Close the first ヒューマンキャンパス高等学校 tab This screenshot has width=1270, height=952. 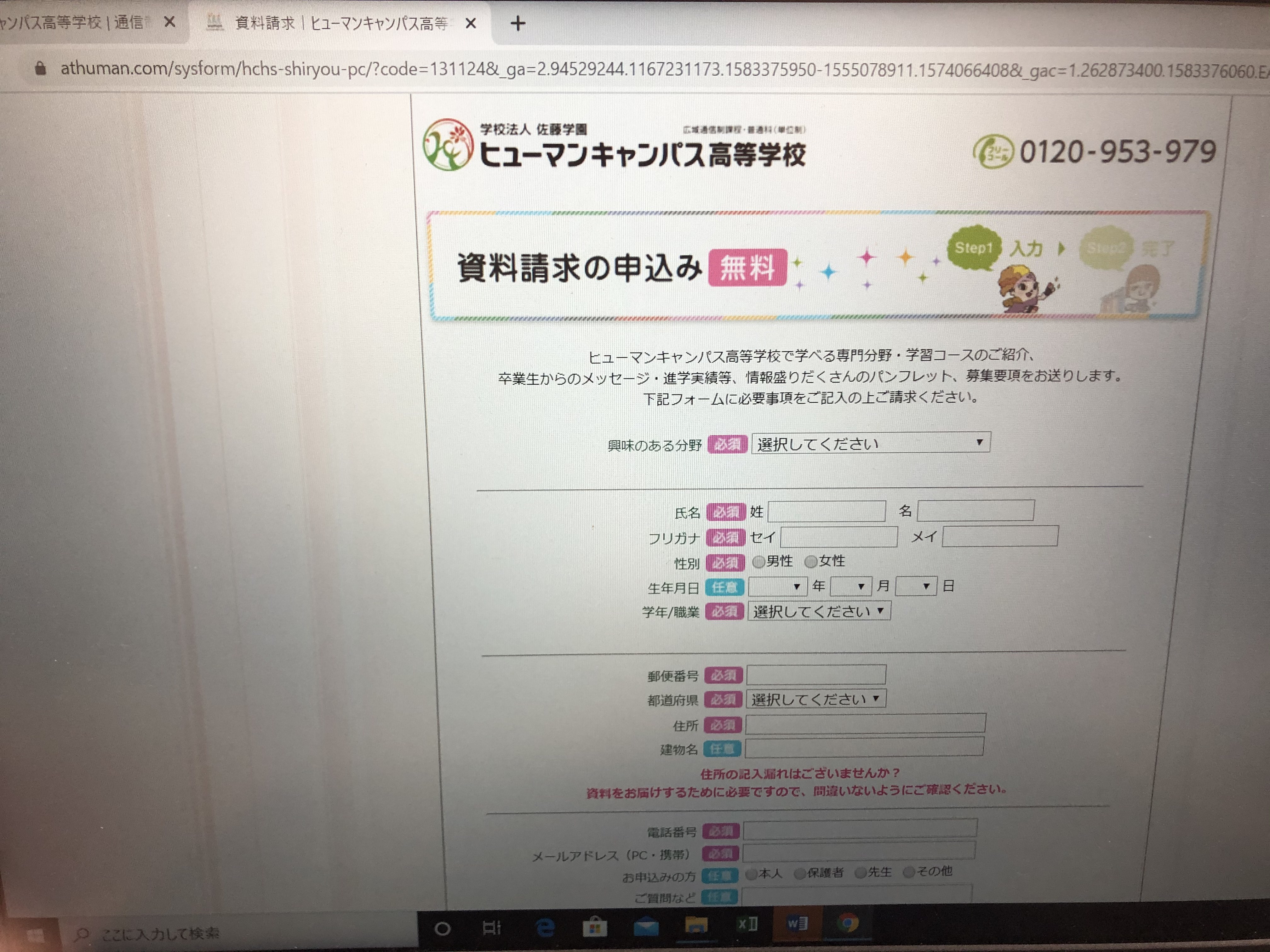click(169, 22)
